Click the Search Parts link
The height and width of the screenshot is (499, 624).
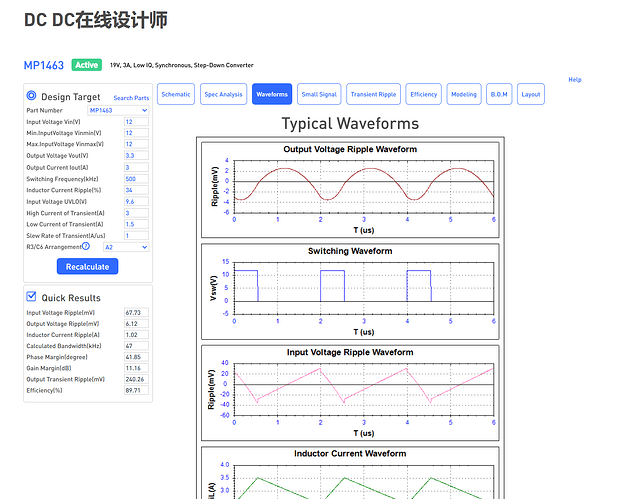pos(131,98)
